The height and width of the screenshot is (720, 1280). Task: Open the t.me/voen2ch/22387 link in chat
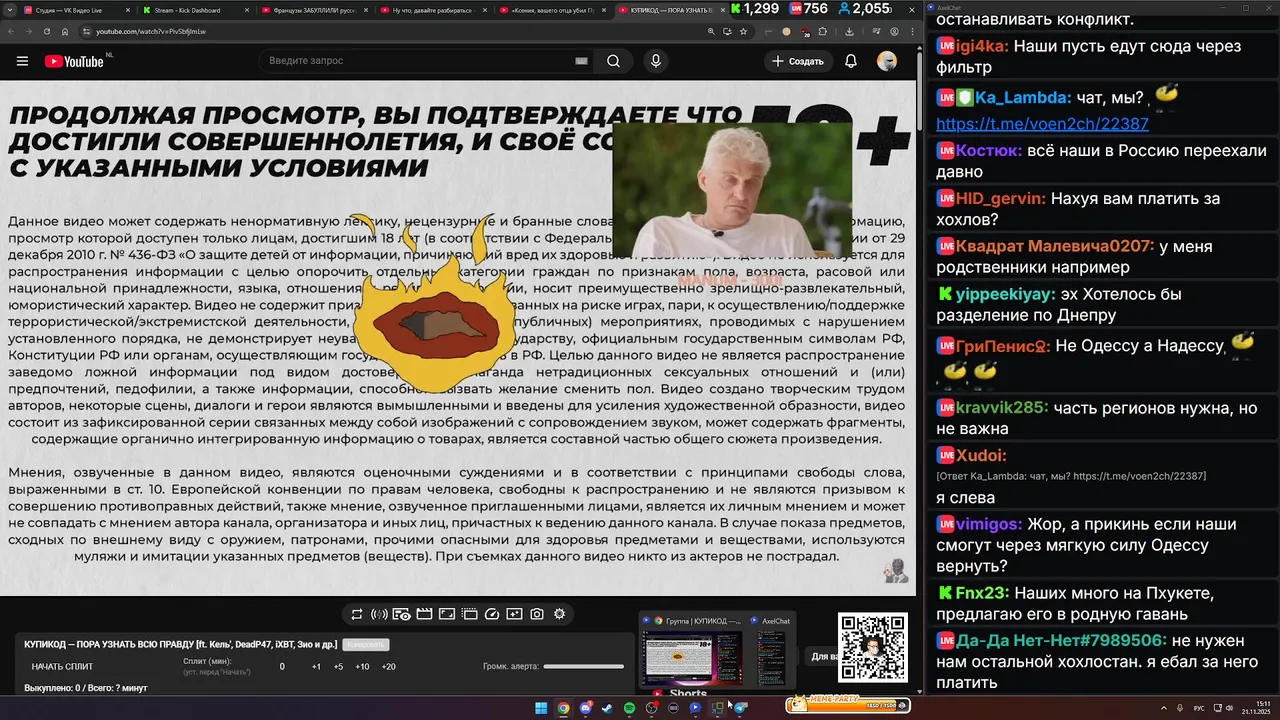1042,124
